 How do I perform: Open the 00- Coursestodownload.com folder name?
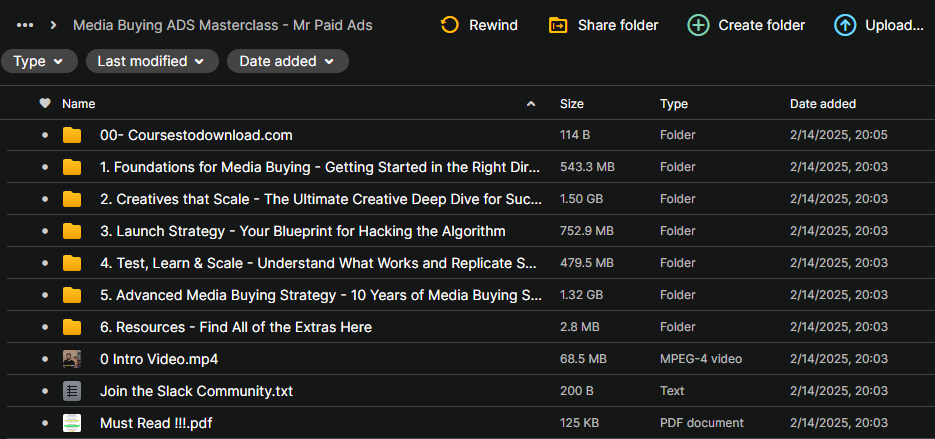pos(196,135)
